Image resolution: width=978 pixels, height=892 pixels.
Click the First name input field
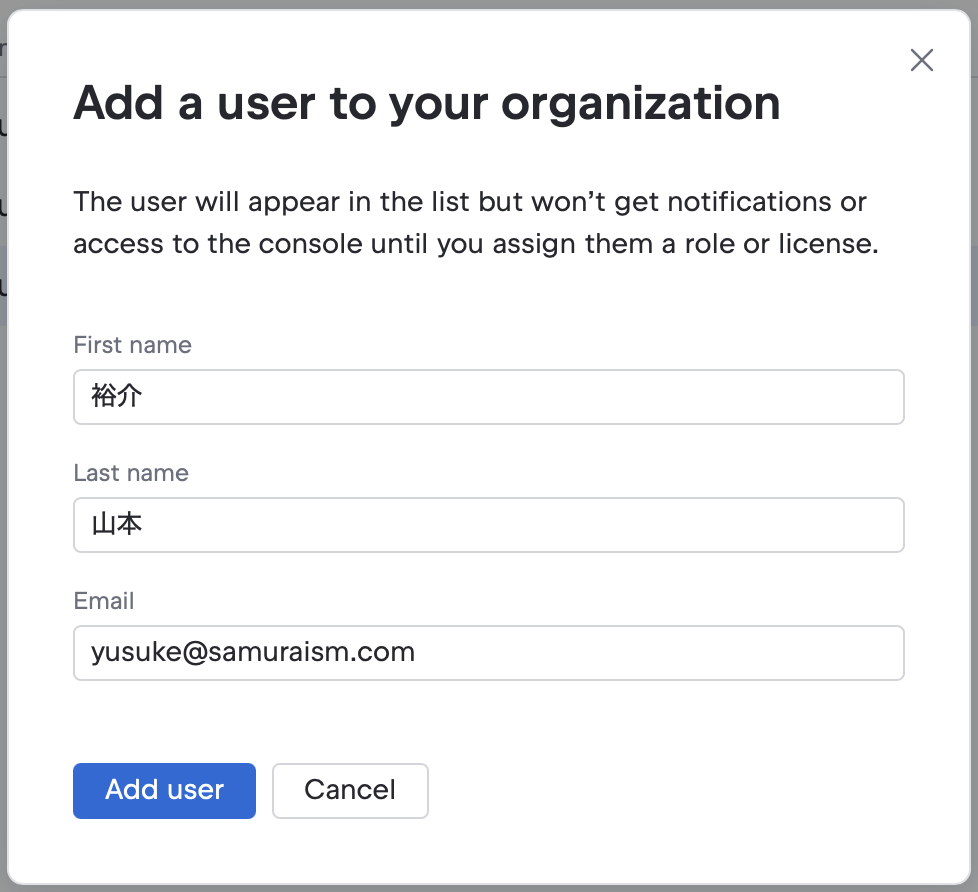click(x=488, y=397)
